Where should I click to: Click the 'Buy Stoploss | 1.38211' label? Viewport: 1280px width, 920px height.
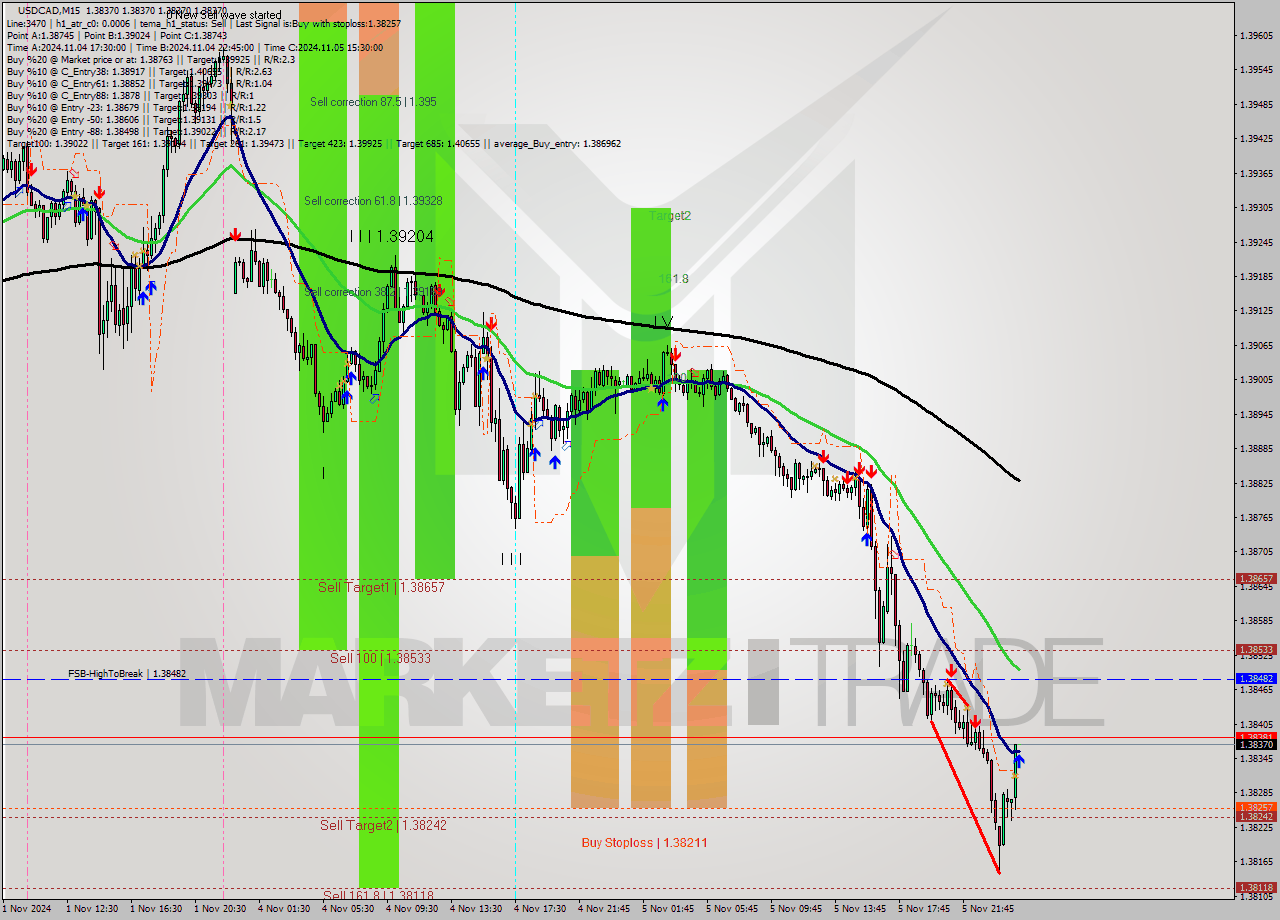pos(644,843)
